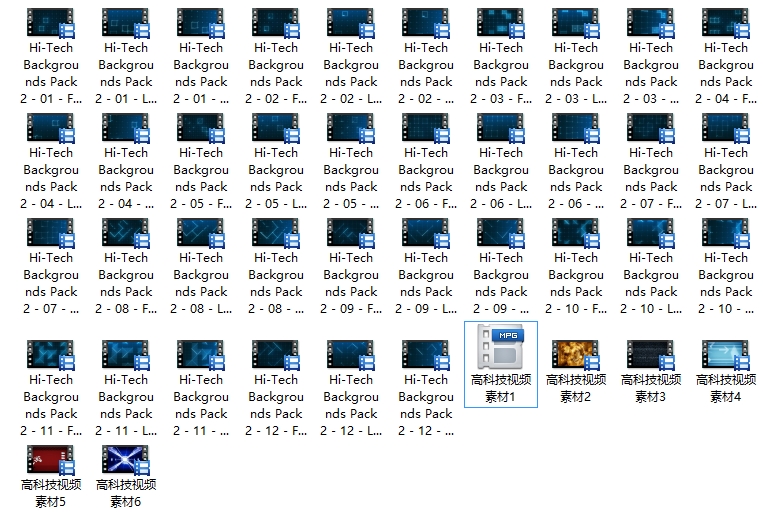Select 高科技视频素材6 with the light burst thumbnail
Screen dimensions: 763x513
click(125, 459)
